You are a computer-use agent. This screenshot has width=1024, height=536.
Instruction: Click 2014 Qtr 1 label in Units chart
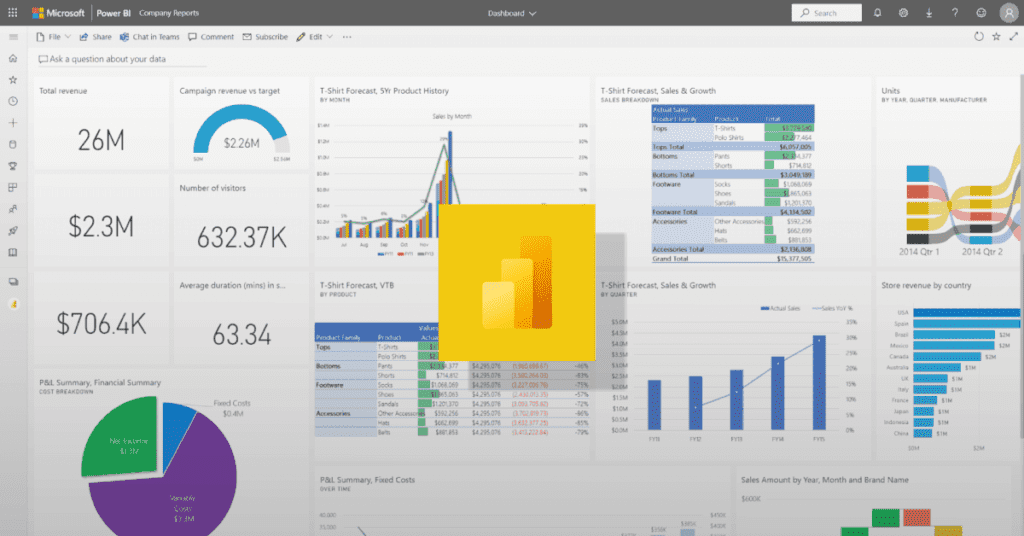(x=919, y=251)
